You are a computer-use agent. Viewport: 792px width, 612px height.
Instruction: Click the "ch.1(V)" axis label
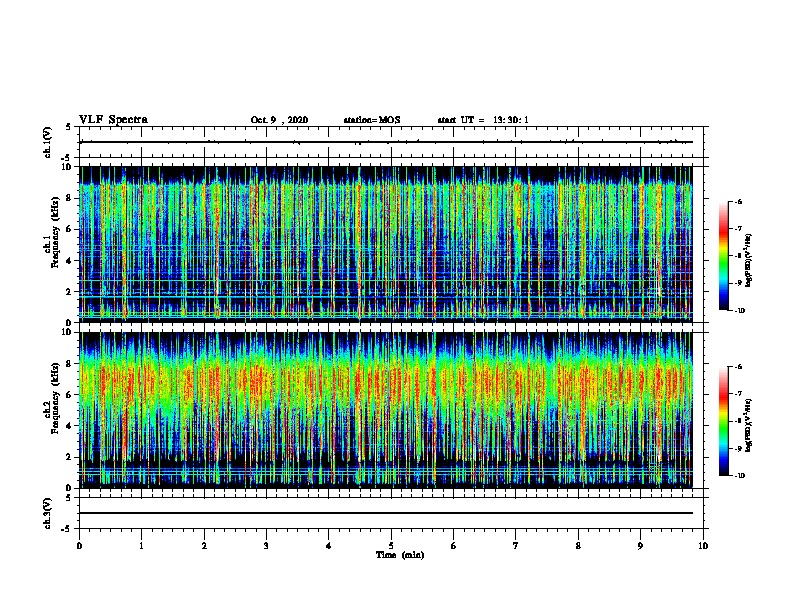[48, 142]
